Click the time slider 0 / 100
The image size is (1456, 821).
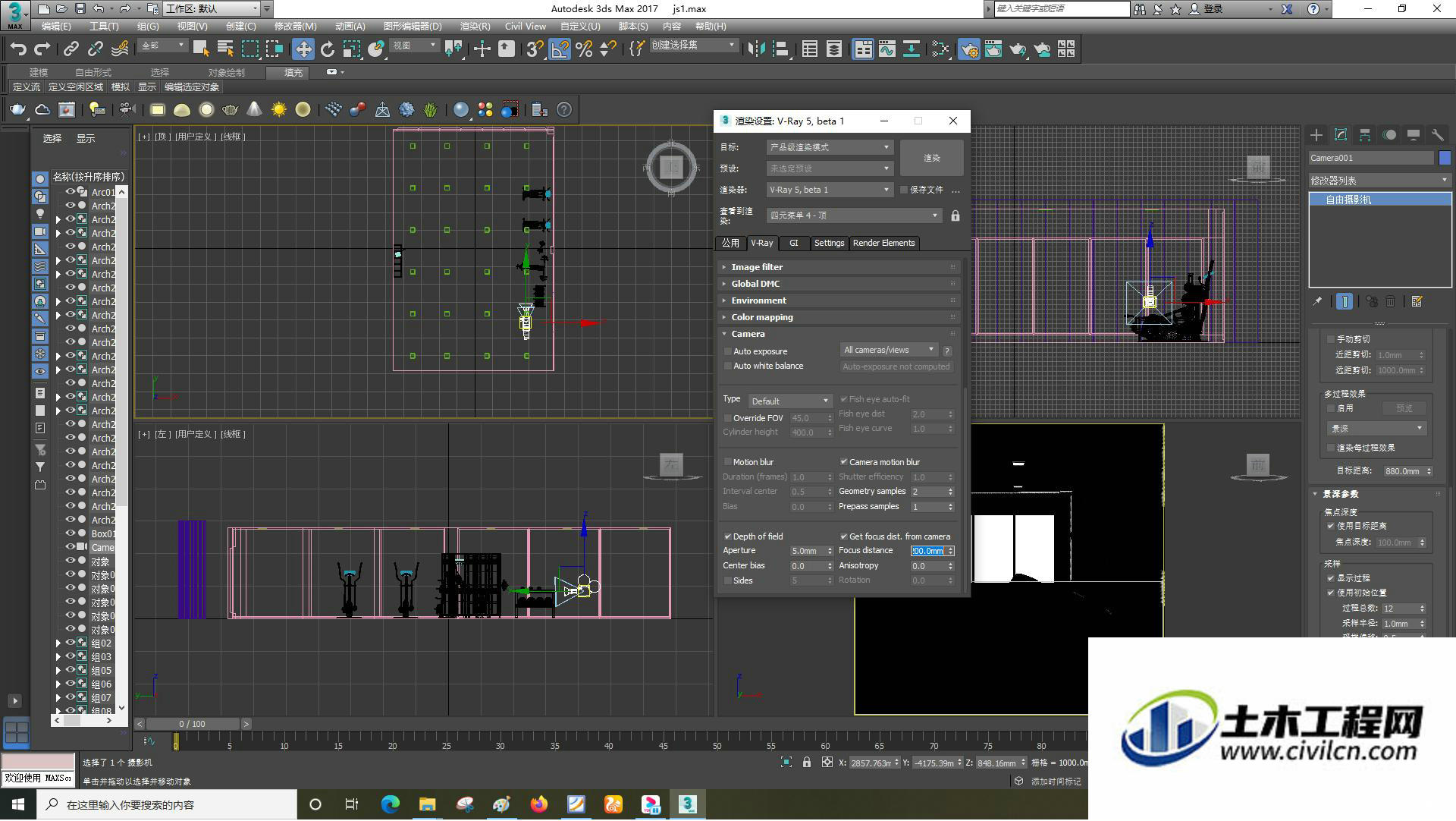(193, 725)
